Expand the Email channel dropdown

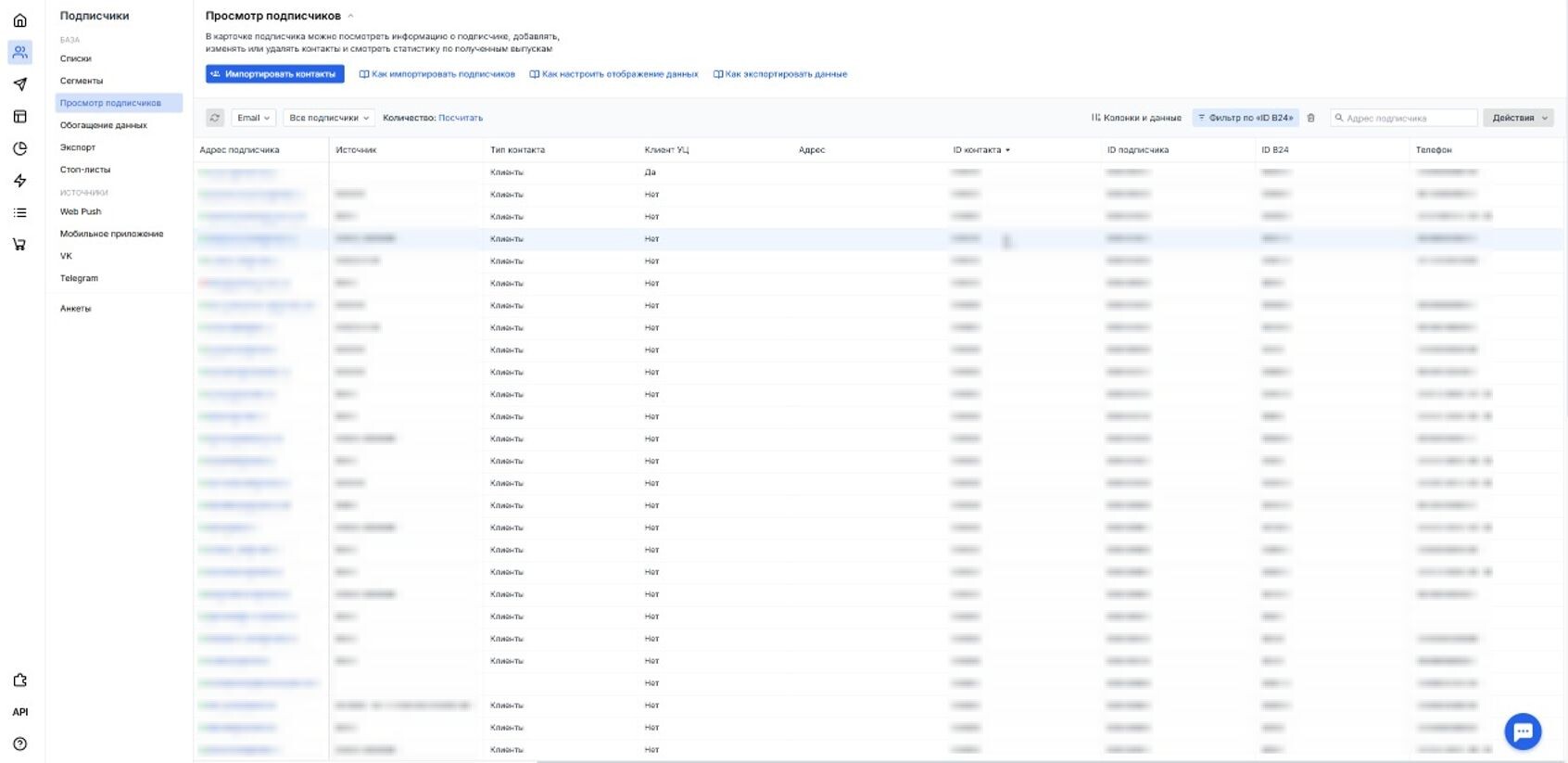pos(253,118)
